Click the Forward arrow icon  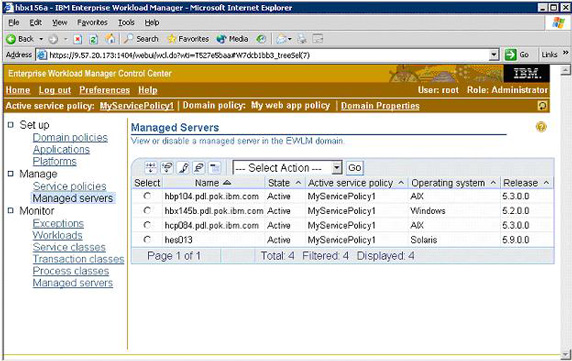(x=53, y=39)
